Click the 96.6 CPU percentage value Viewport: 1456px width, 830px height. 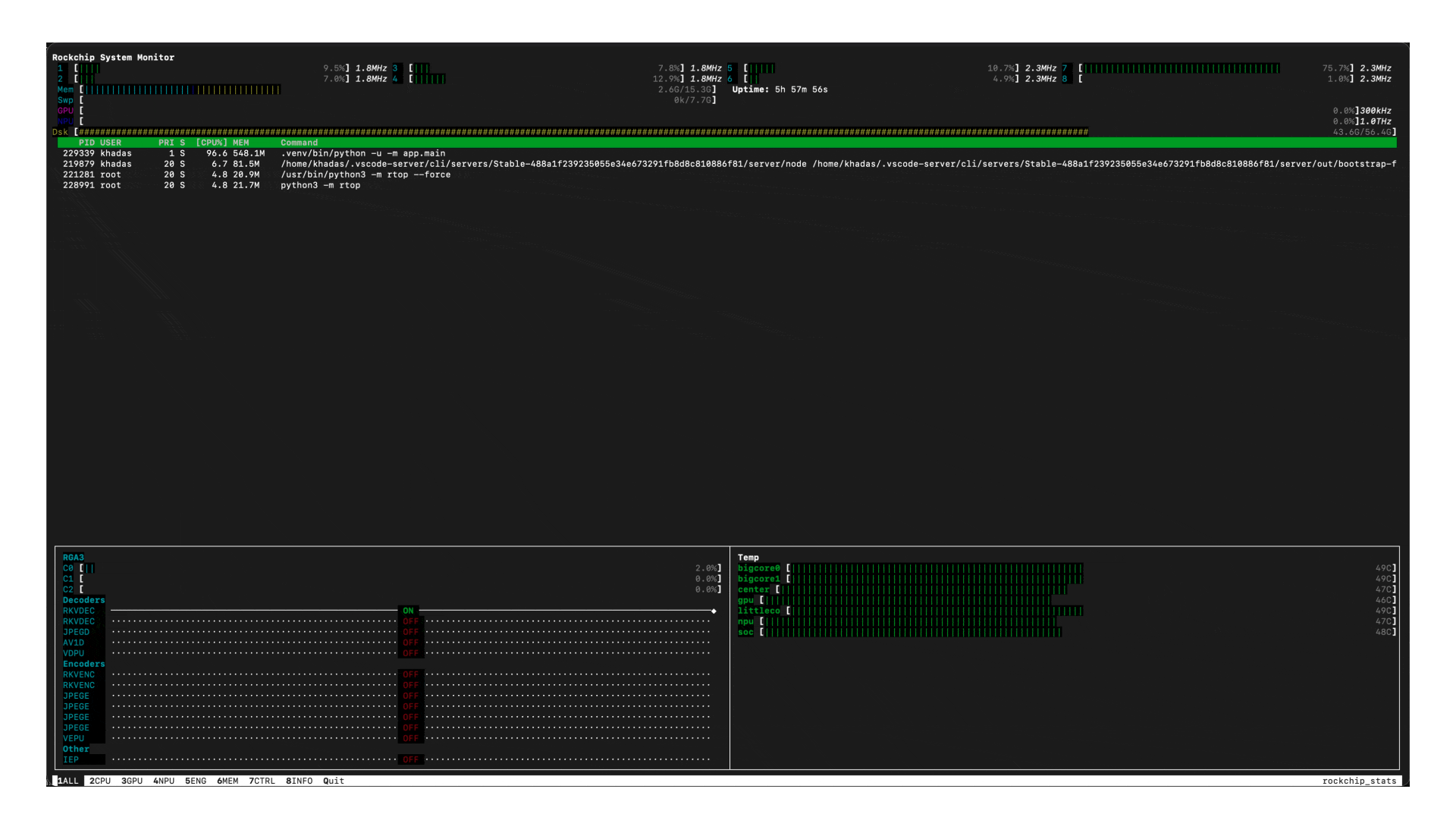217,153
